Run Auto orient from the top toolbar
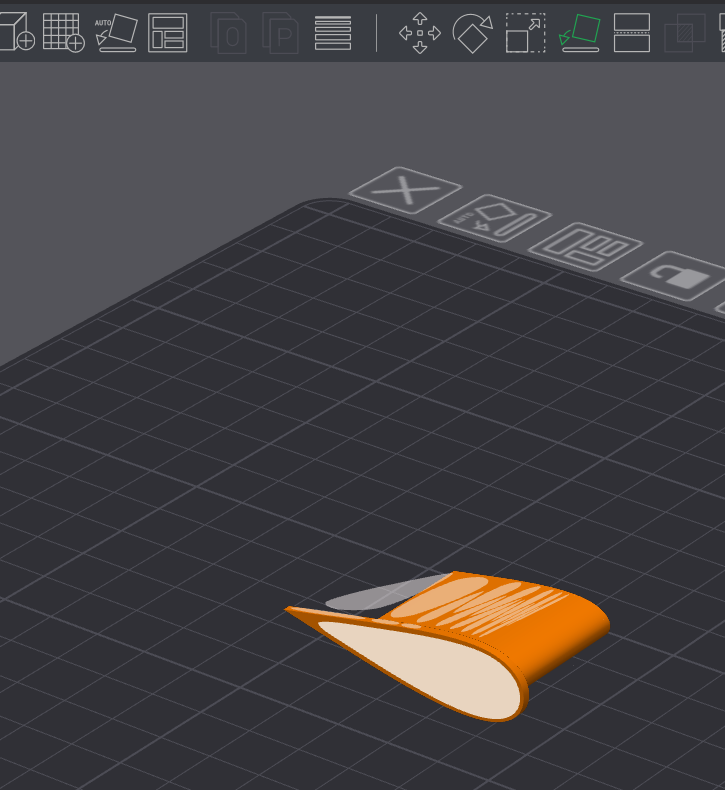The image size is (725, 790). click(116, 33)
